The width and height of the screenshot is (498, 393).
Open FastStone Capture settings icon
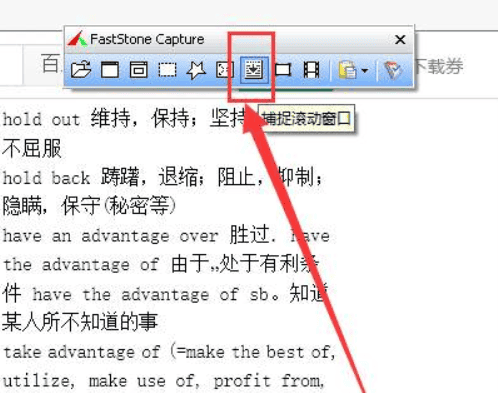[393, 70]
